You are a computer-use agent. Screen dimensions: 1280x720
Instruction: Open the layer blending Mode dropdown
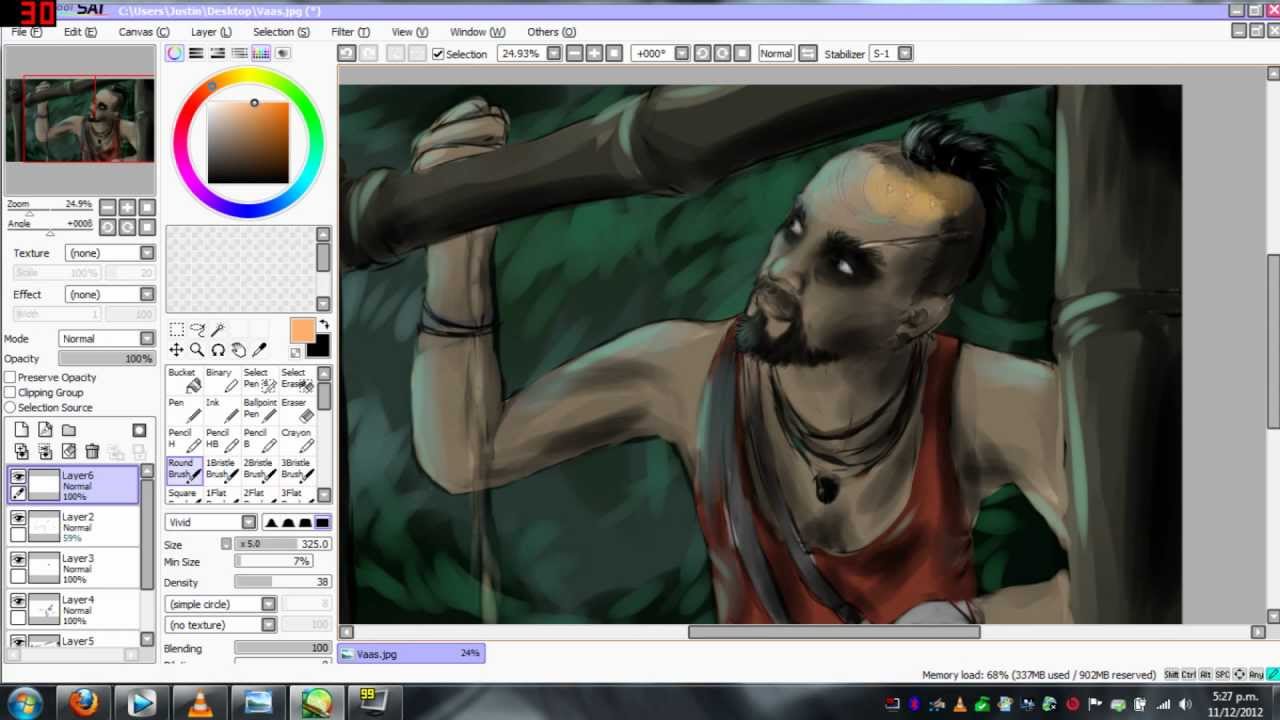(106, 339)
